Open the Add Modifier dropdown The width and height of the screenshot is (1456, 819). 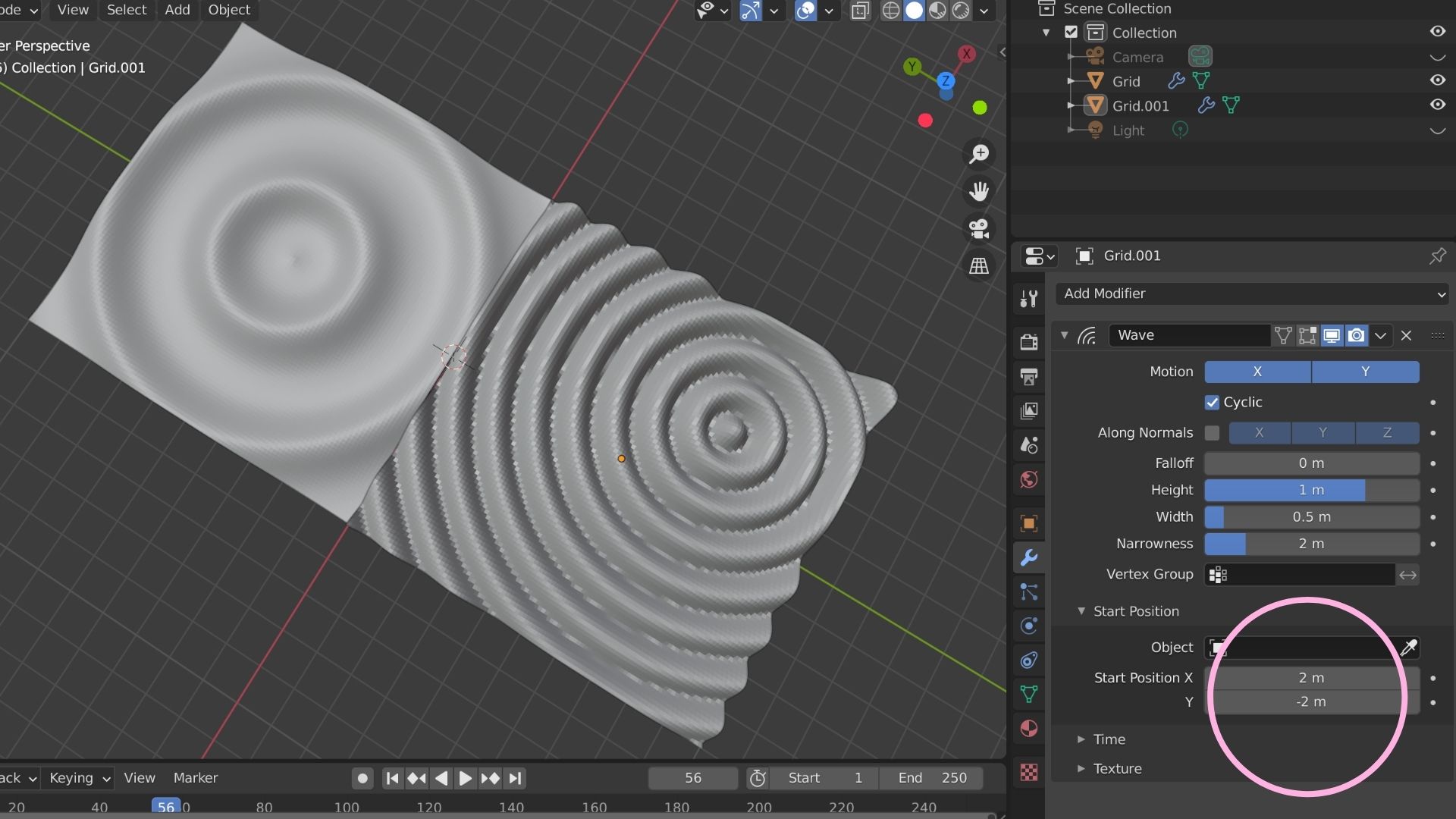1251,294
